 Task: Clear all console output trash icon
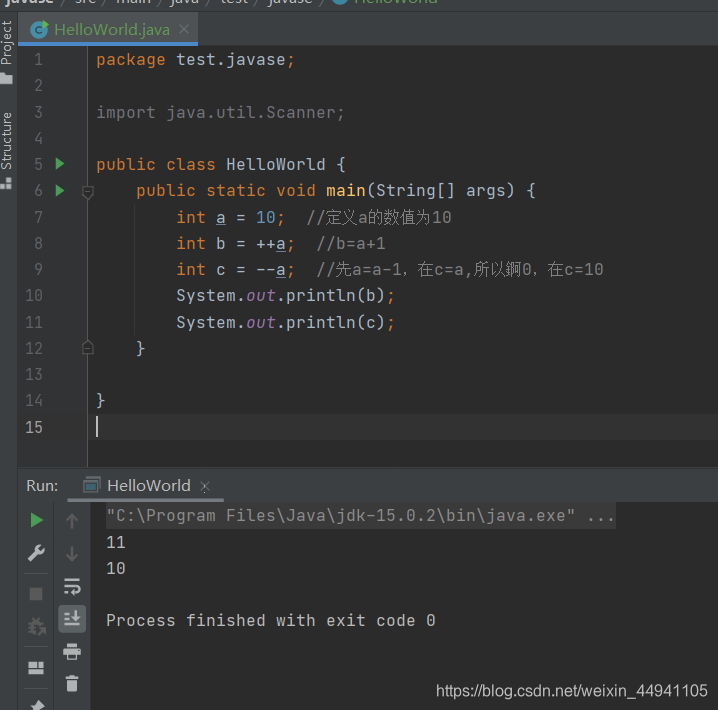pos(72,683)
